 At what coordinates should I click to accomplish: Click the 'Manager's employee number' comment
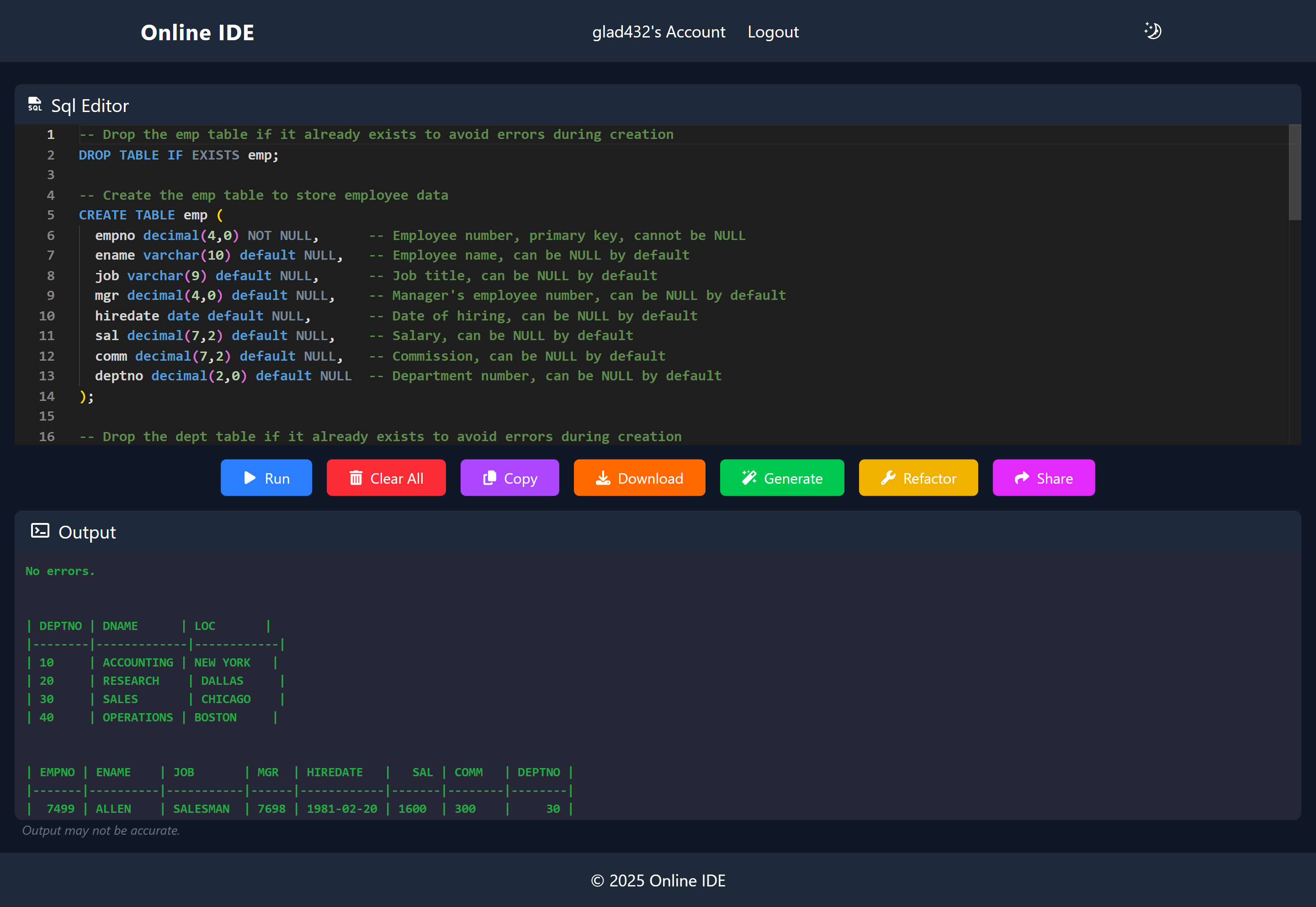(577, 296)
